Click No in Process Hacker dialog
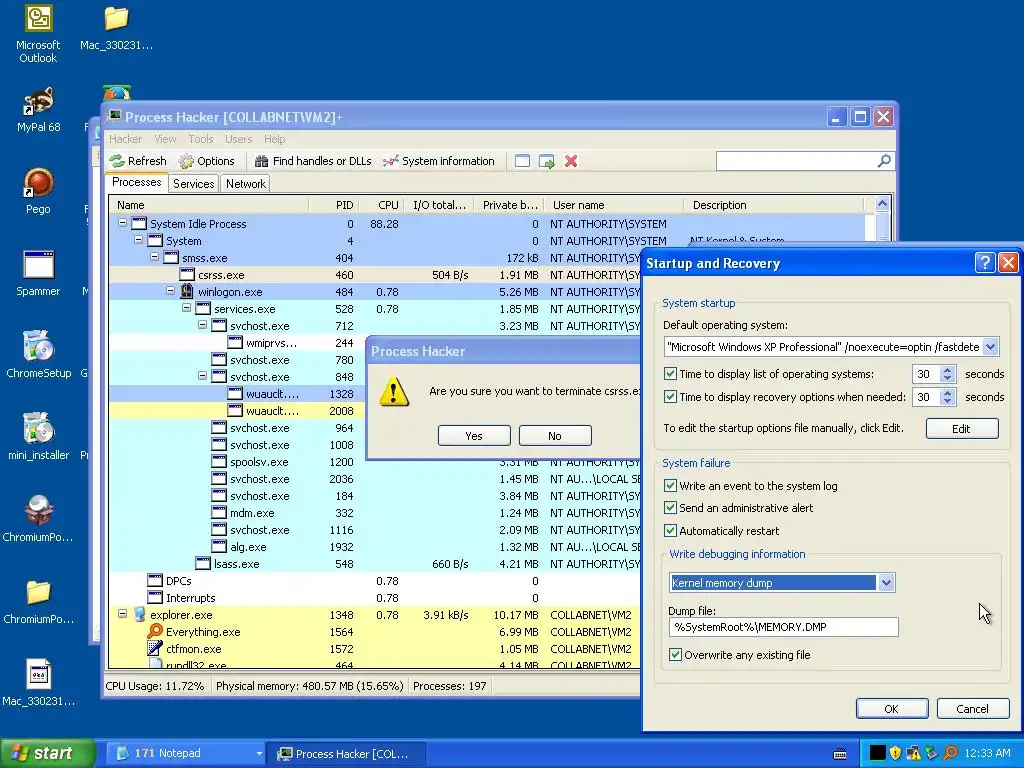 point(555,436)
